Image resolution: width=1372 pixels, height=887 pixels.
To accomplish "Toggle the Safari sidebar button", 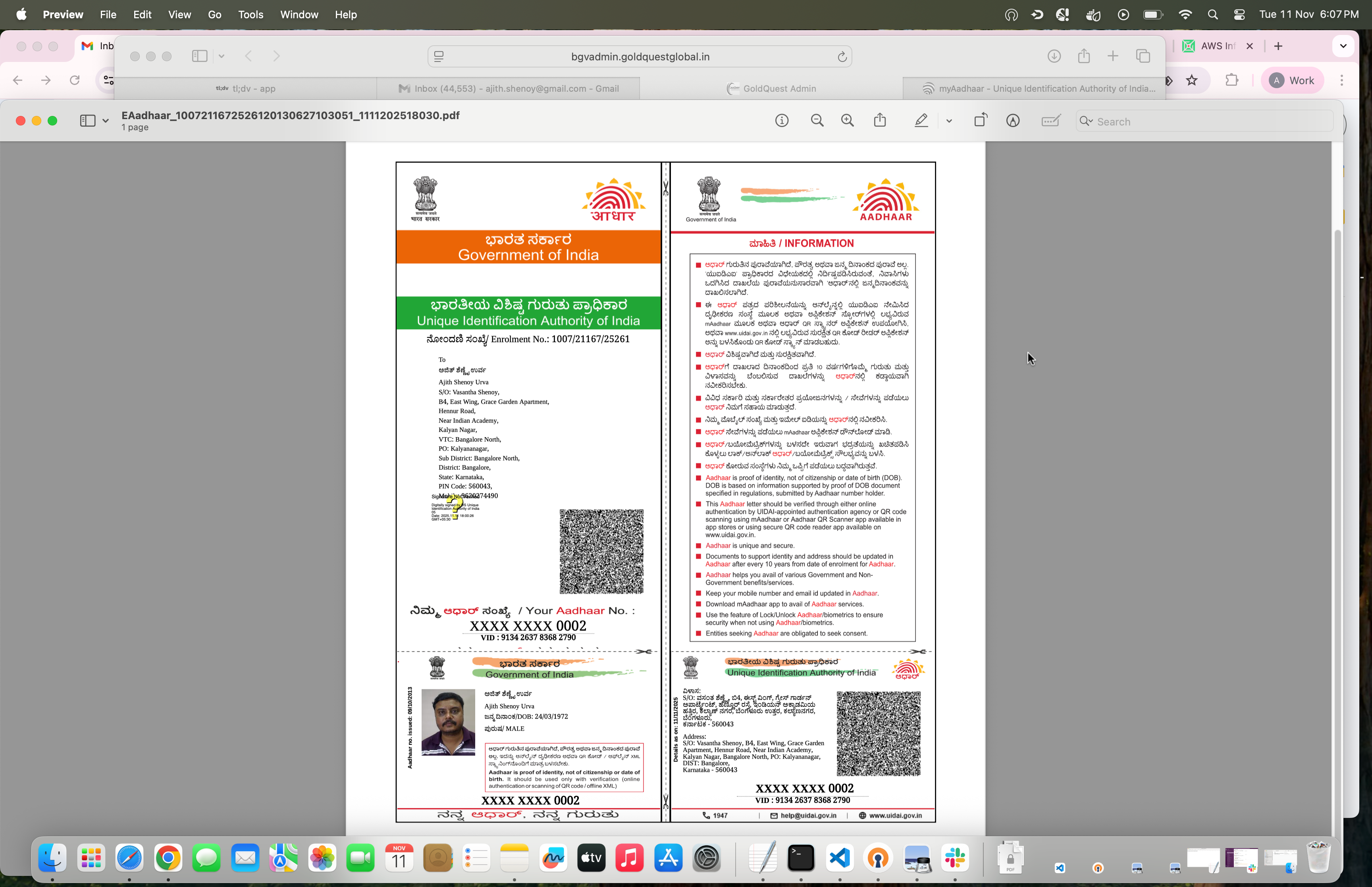I will [x=199, y=56].
